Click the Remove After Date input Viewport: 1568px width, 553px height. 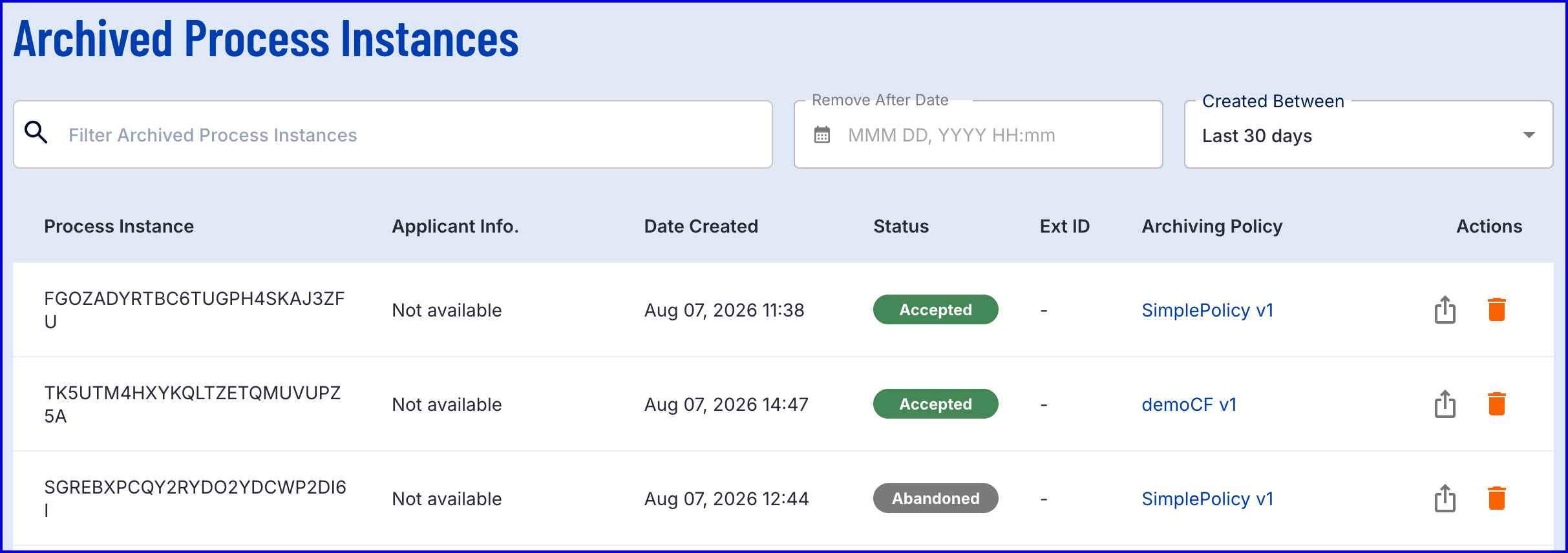pyautogui.click(x=978, y=134)
